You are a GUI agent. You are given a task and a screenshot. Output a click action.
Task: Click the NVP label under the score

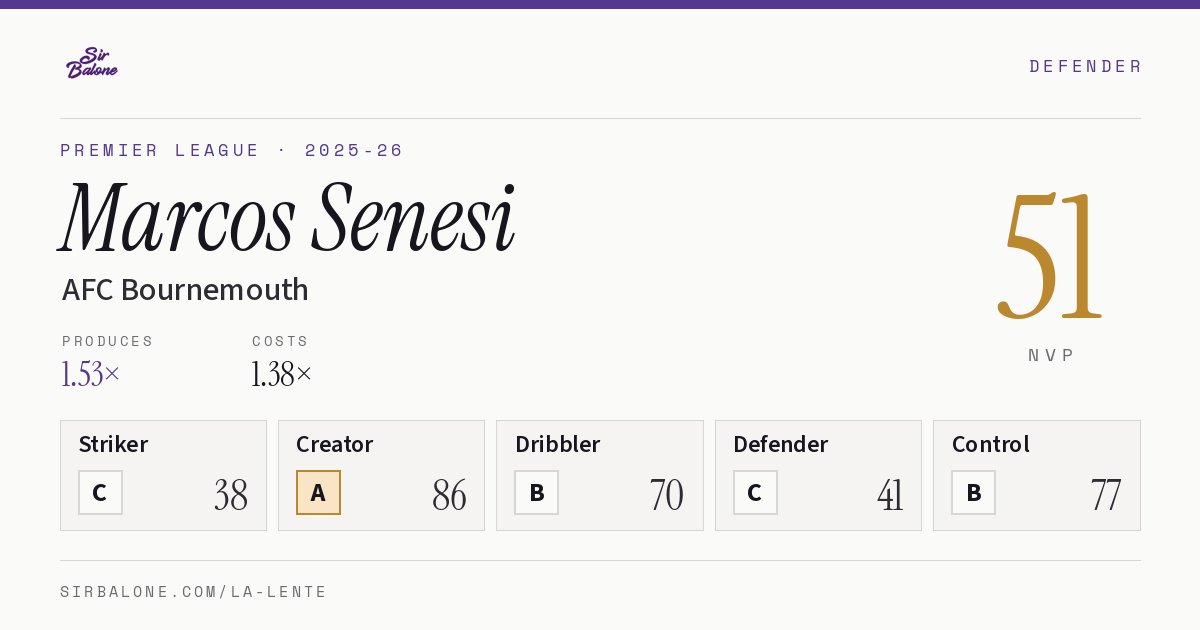pos(1051,355)
